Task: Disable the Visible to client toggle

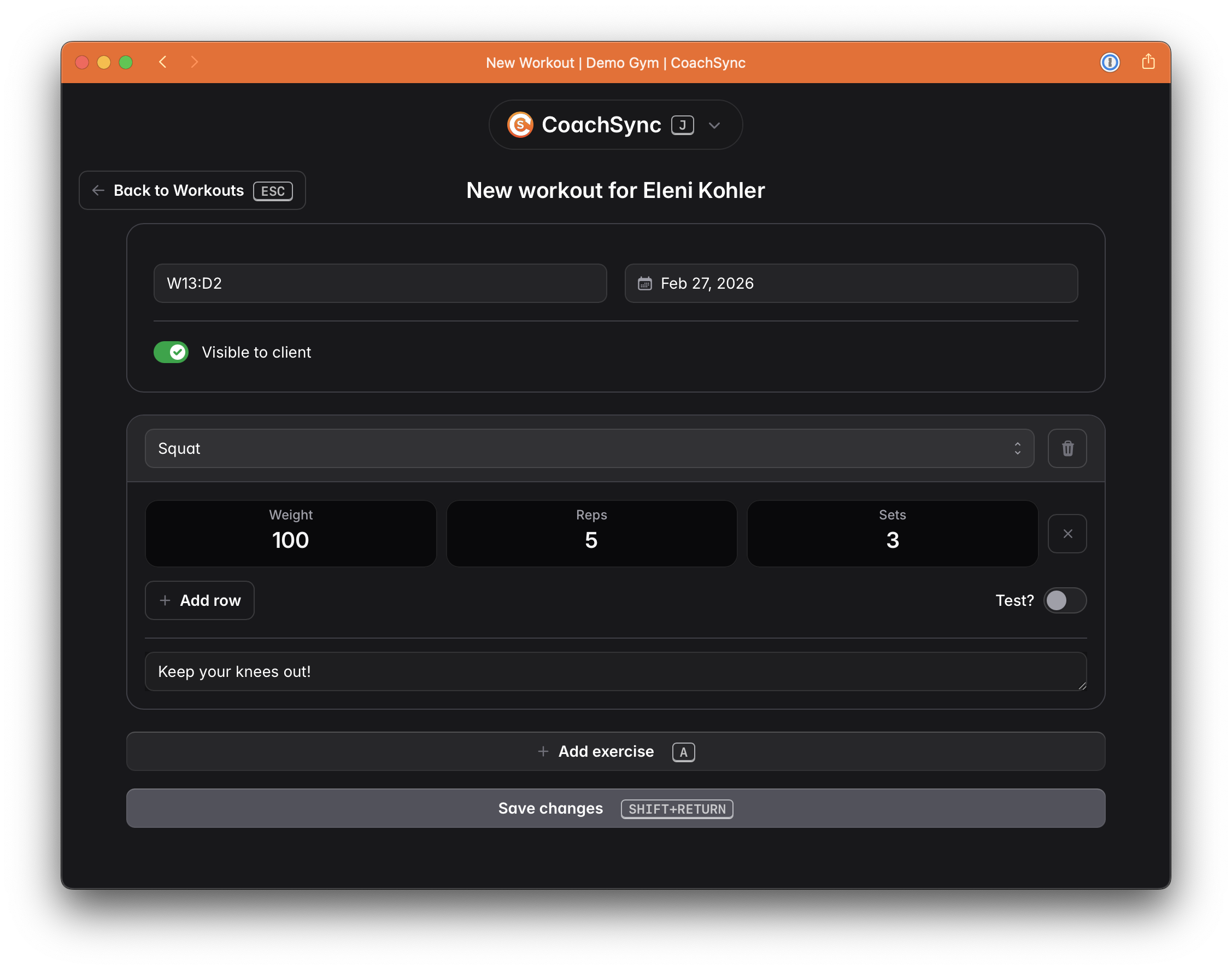Action: pyautogui.click(x=171, y=352)
